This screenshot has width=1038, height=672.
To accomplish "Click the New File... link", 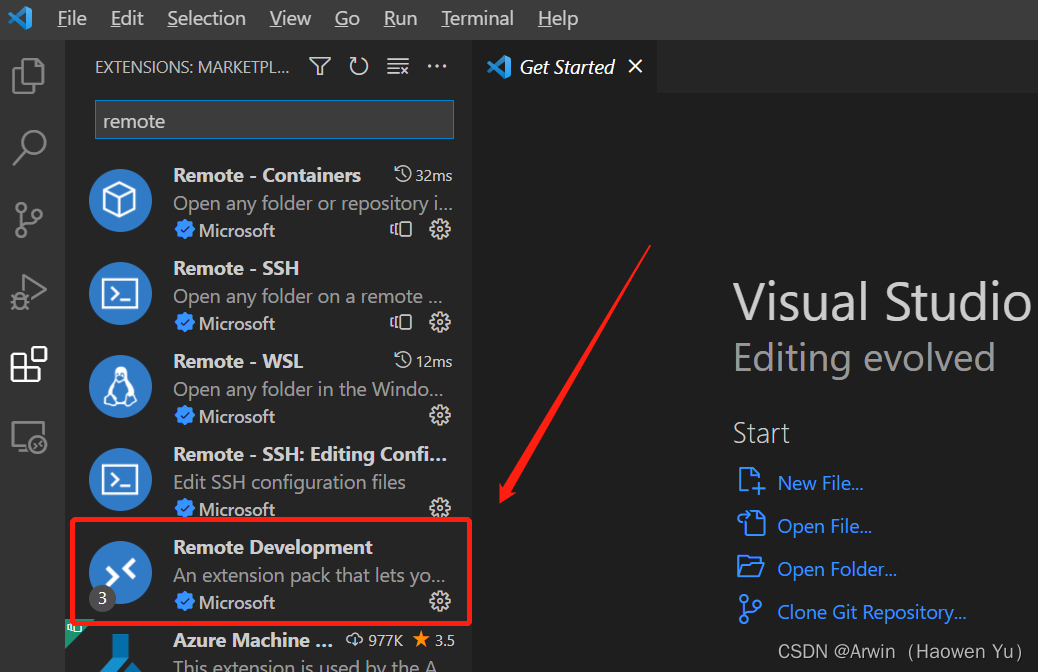I will coord(820,483).
